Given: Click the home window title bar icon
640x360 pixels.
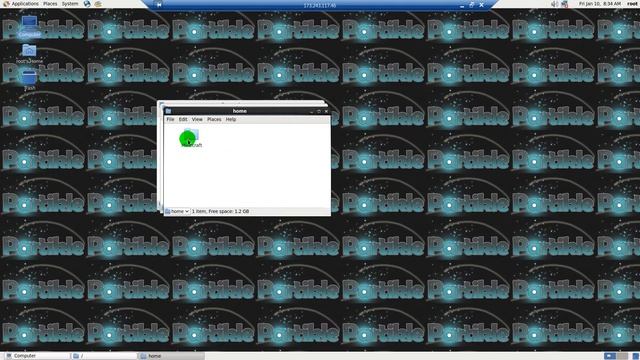Looking at the screenshot, I should 168,111.
